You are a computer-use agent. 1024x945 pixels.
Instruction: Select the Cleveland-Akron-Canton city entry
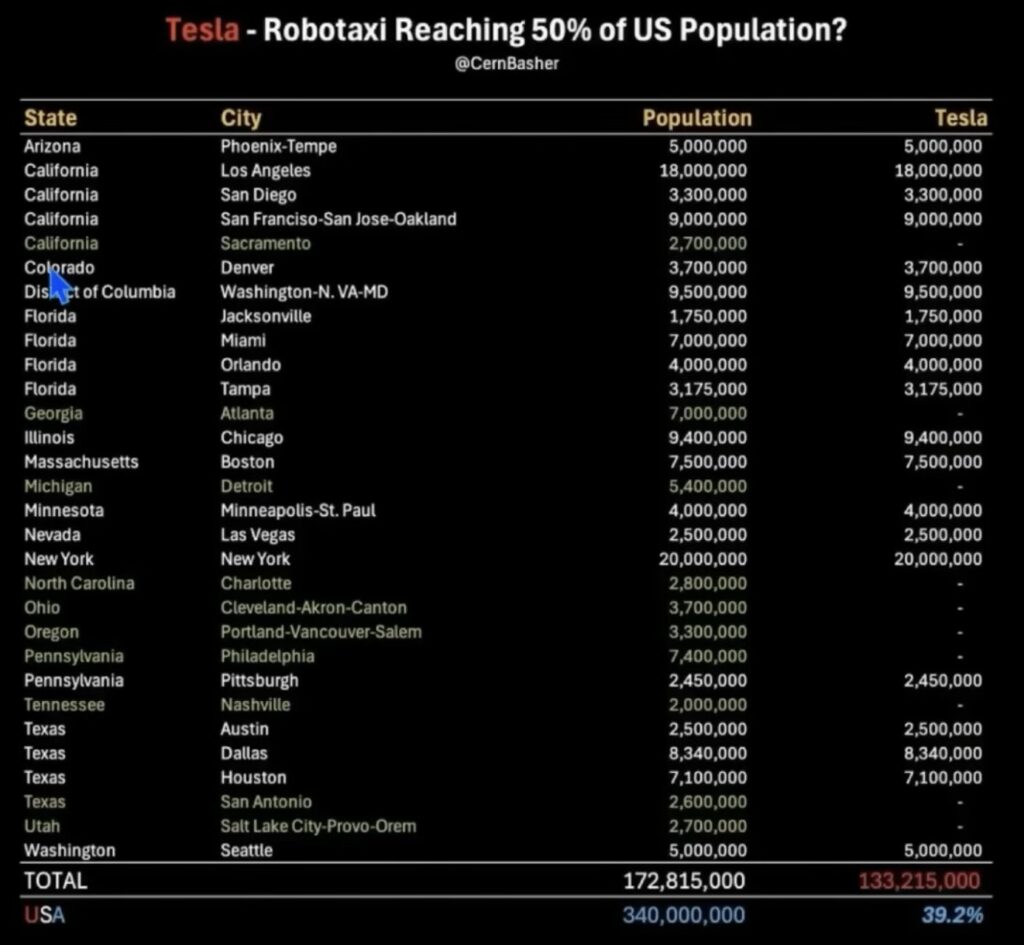tap(313, 608)
